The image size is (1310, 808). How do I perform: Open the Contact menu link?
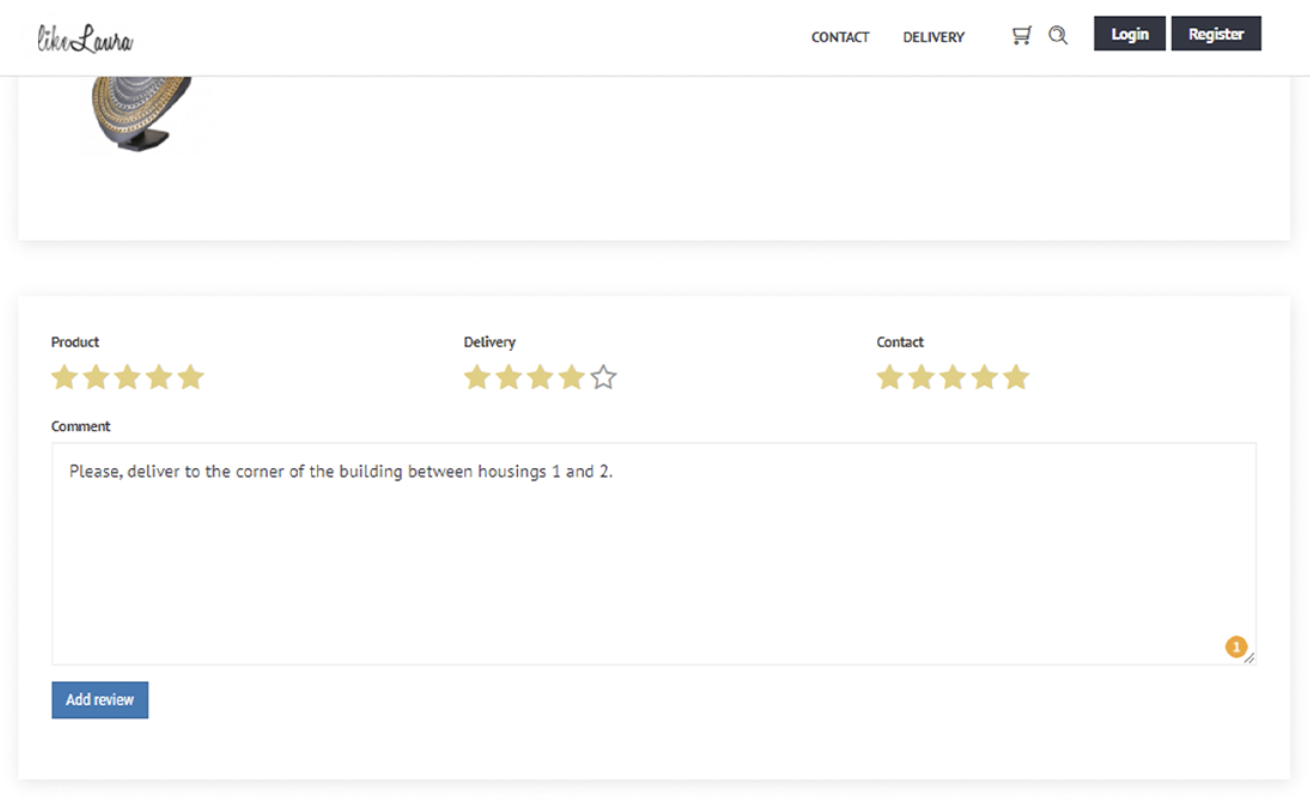pyautogui.click(x=840, y=37)
